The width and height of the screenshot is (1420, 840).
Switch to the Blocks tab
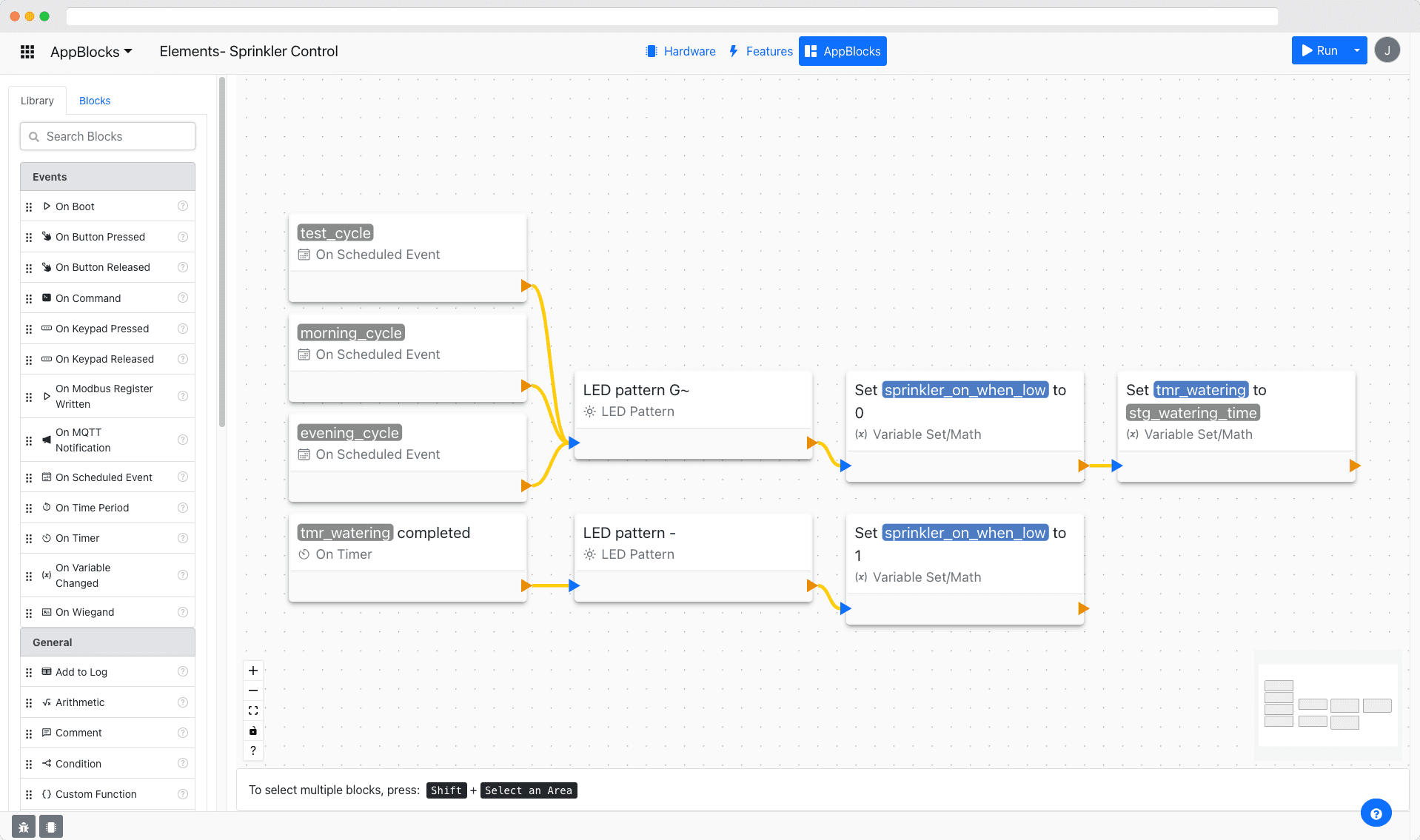(94, 101)
